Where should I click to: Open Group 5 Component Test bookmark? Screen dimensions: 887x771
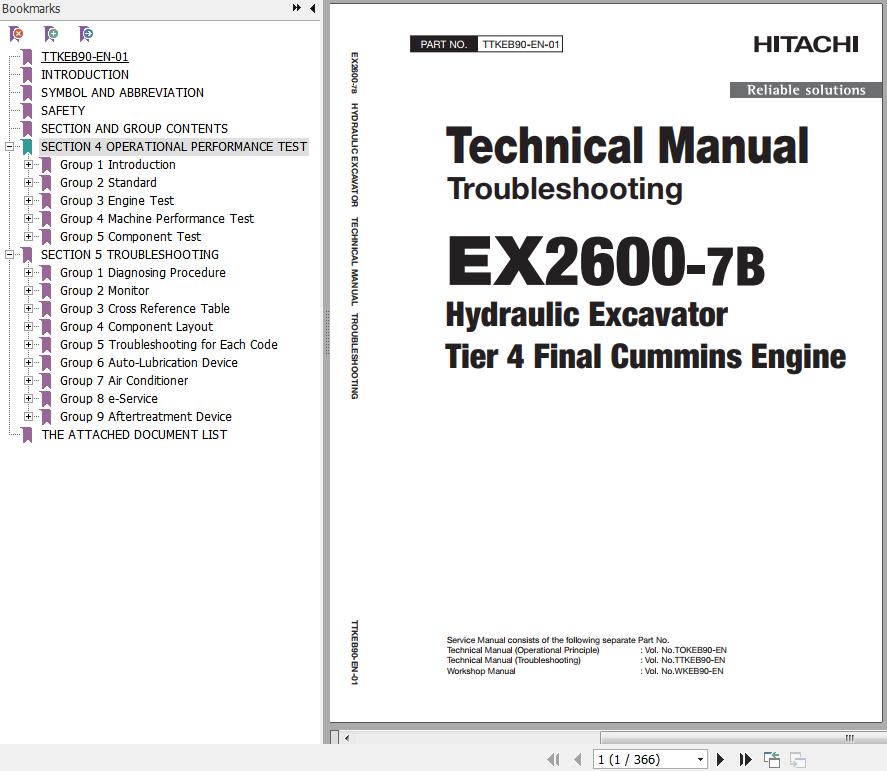[x=131, y=236]
